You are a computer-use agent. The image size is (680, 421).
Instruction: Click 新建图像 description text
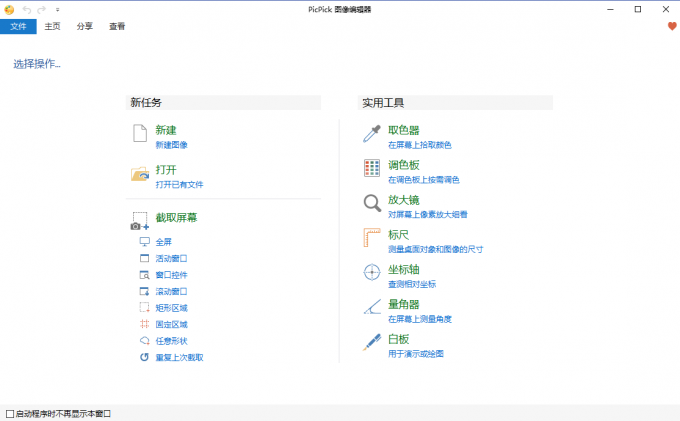(x=171, y=145)
